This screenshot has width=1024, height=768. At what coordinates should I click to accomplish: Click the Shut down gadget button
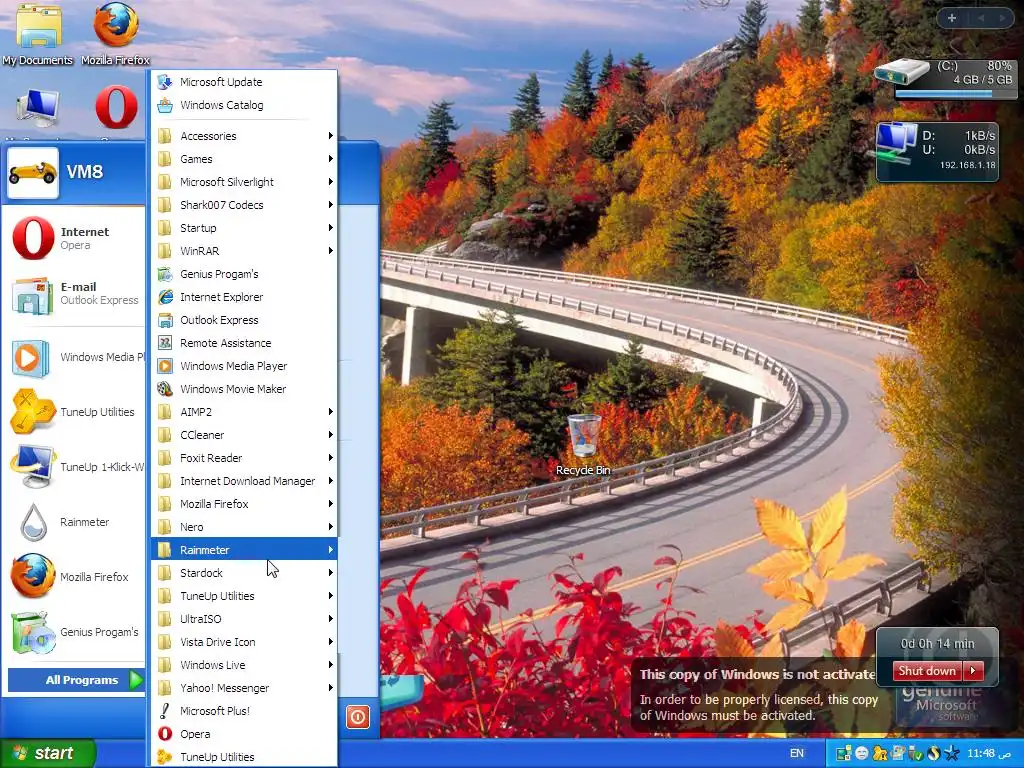(x=927, y=671)
